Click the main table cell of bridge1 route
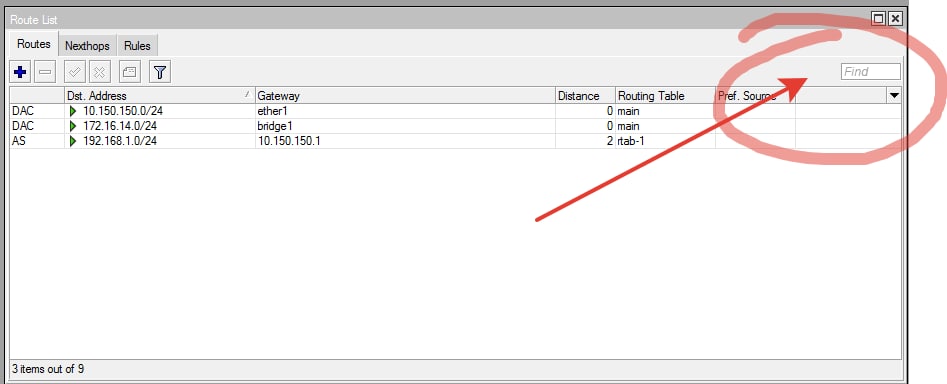 tap(665, 126)
